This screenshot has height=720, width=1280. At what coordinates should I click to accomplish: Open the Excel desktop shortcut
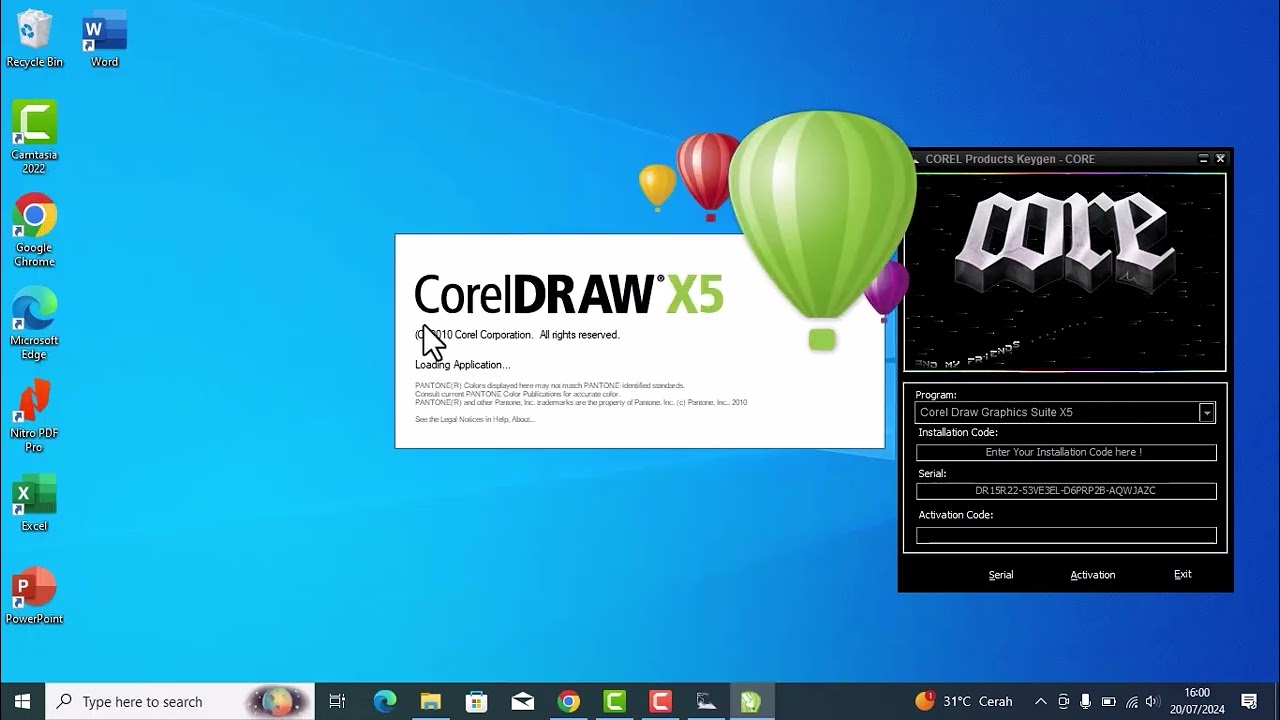click(34, 502)
